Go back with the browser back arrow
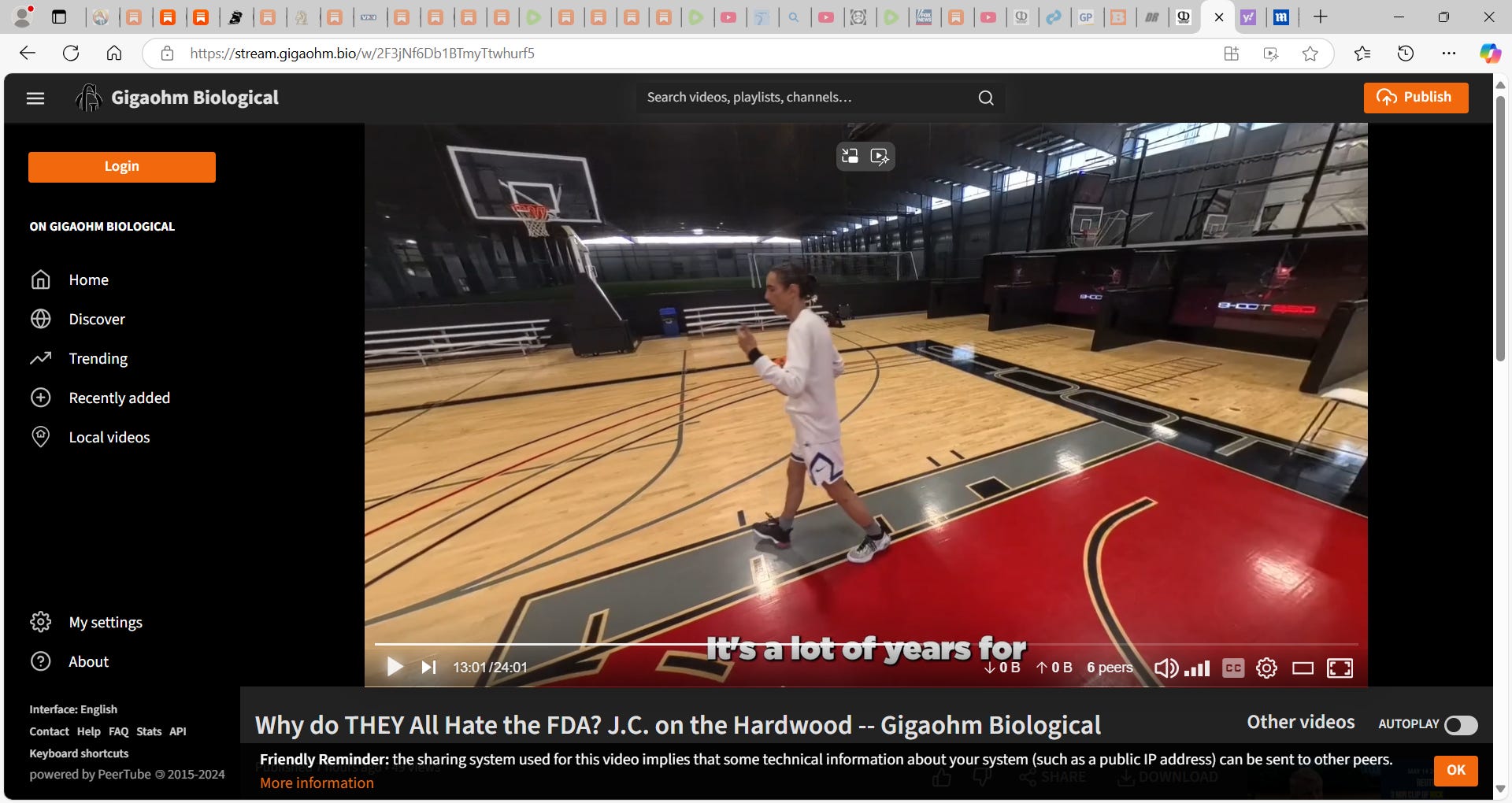This screenshot has height=803, width=1512. 28,54
